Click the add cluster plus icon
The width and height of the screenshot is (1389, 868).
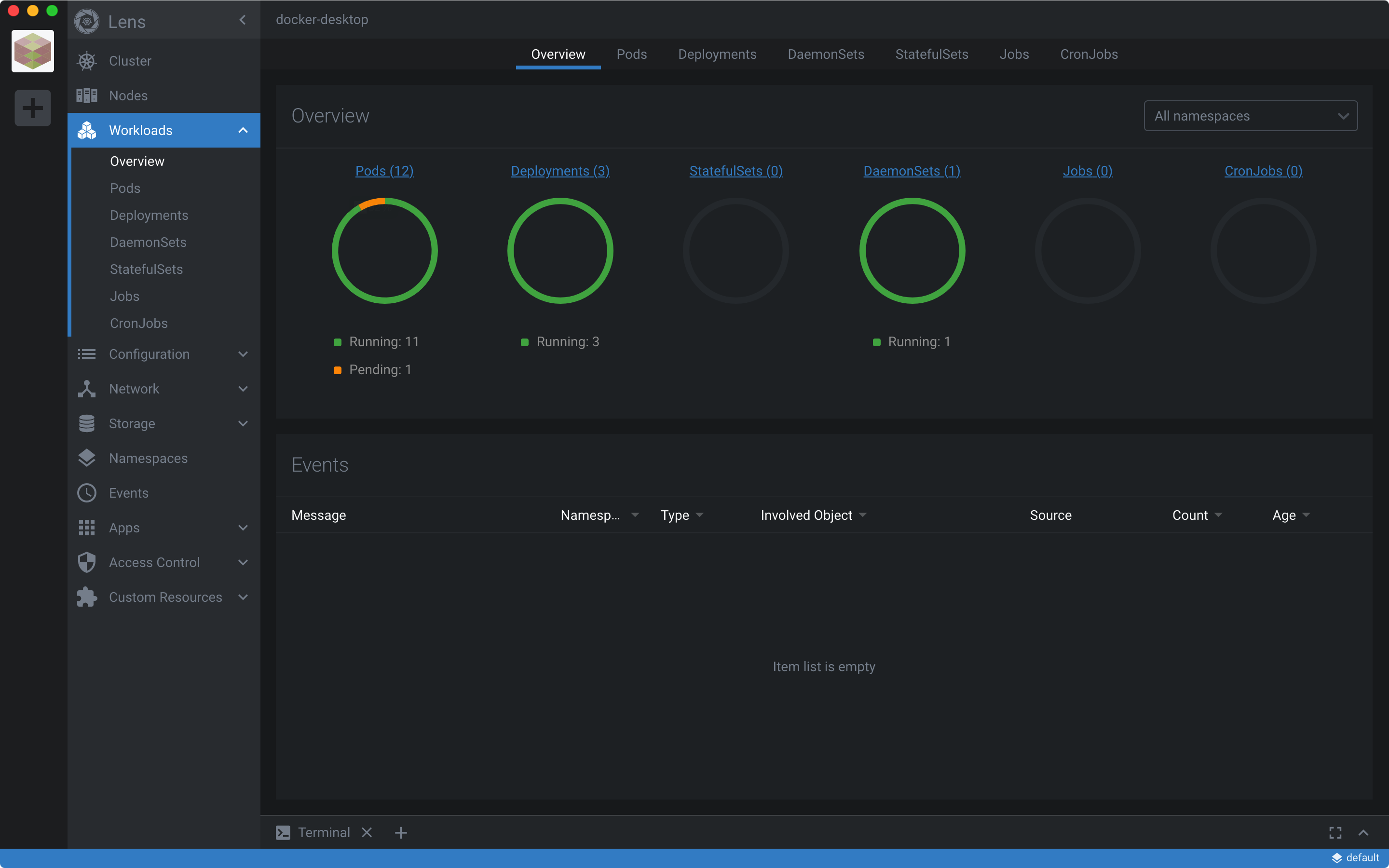[x=33, y=108]
